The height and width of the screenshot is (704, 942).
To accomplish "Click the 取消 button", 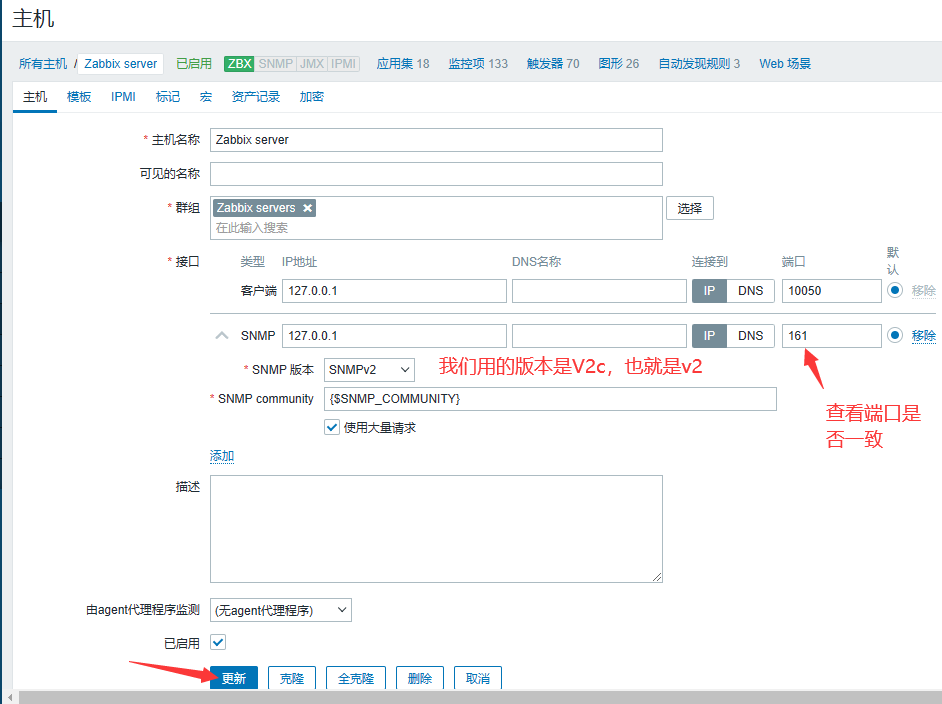I will pos(478,678).
